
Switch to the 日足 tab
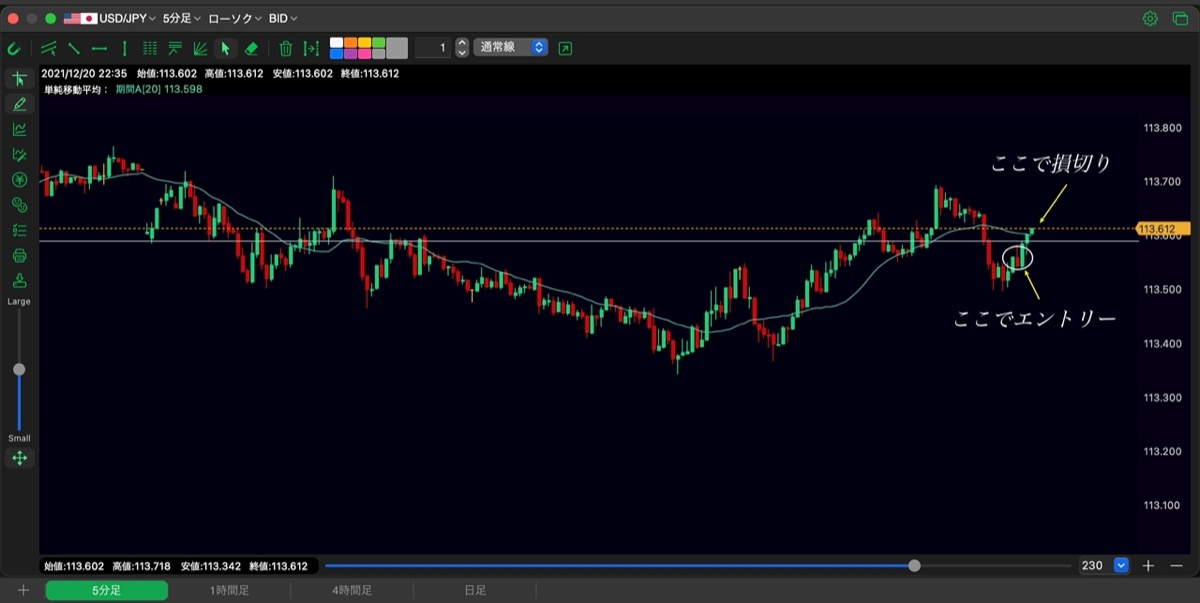(475, 591)
